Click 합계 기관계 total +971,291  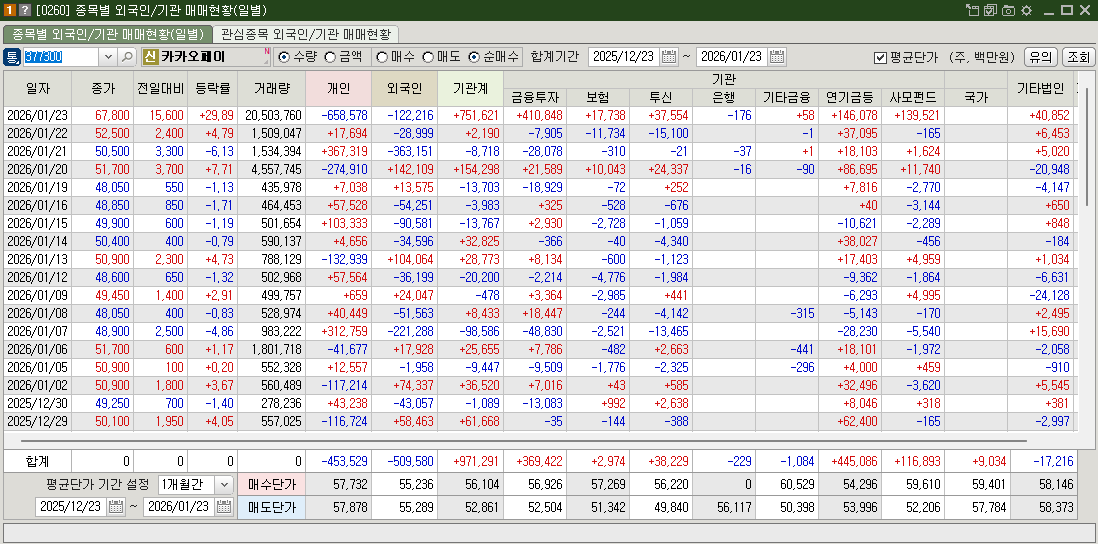[470, 461]
